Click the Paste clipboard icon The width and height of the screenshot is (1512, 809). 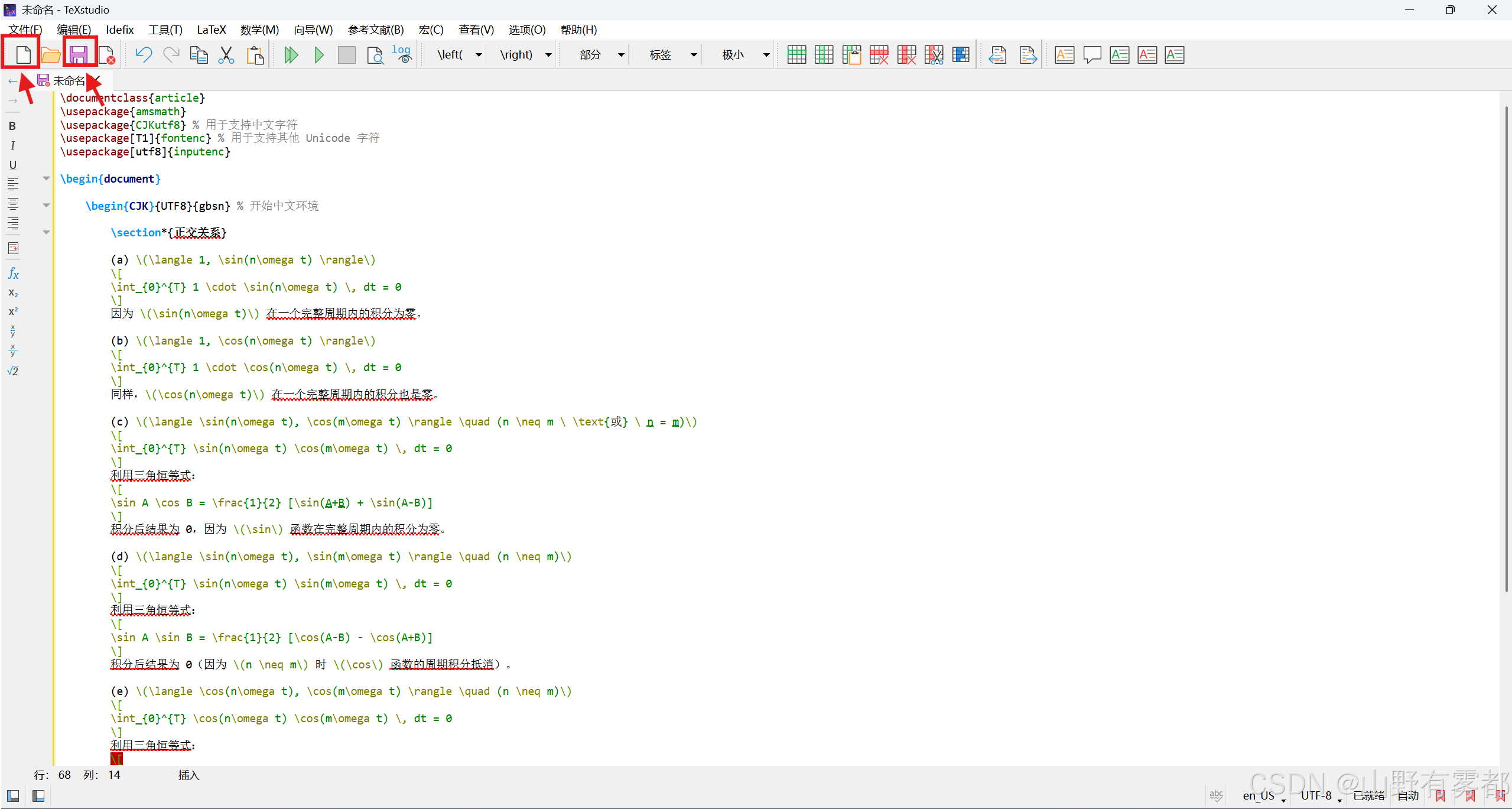(255, 55)
